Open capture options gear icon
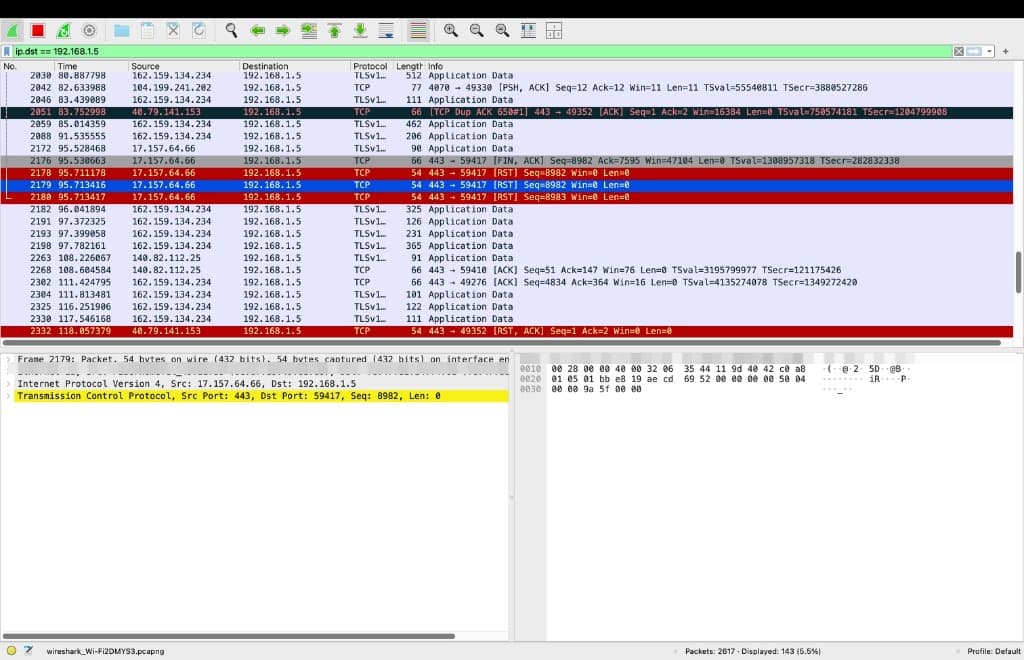Viewport: 1024px width, 660px height. coord(89,30)
